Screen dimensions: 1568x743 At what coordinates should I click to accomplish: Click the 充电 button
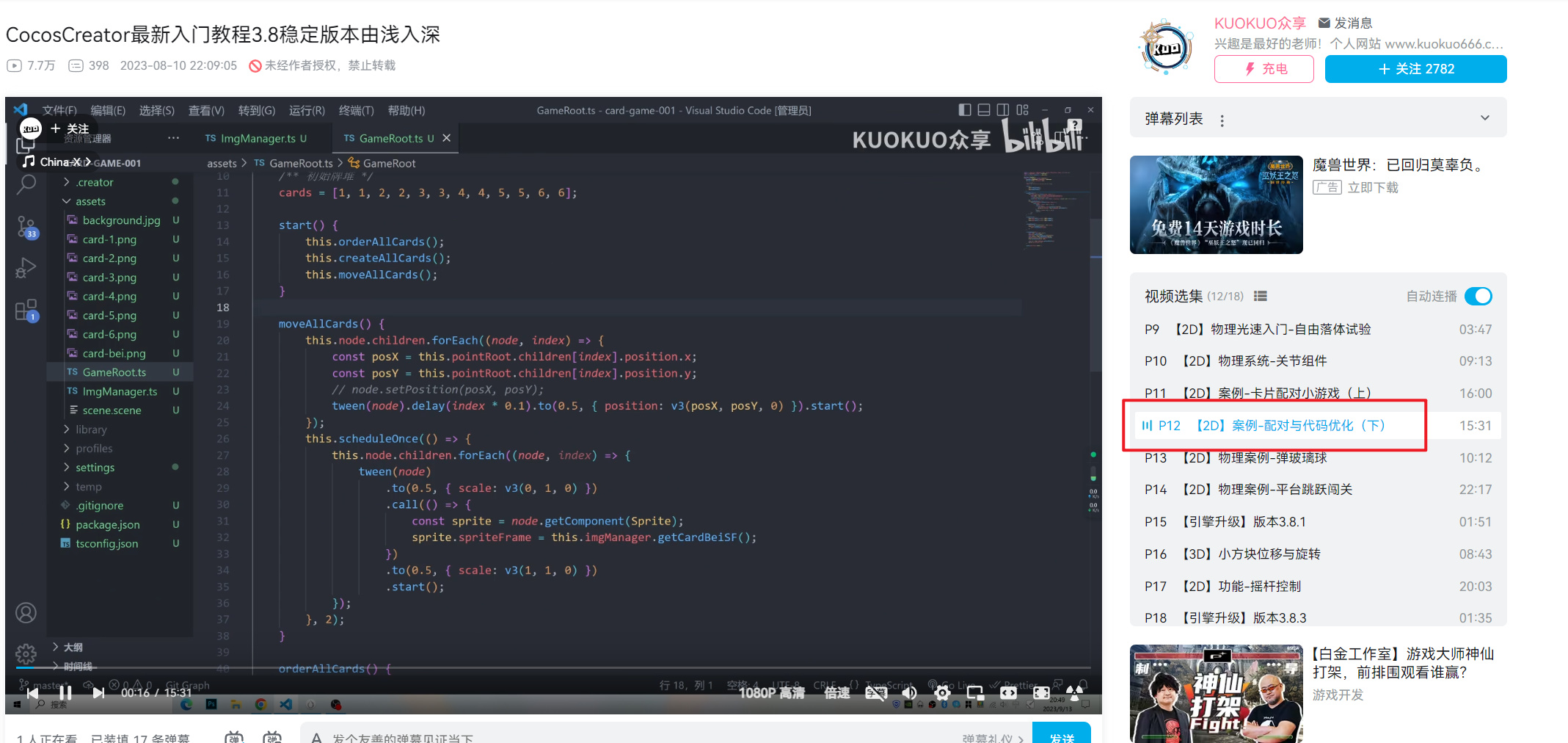pyautogui.click(x=1264, y=69)
